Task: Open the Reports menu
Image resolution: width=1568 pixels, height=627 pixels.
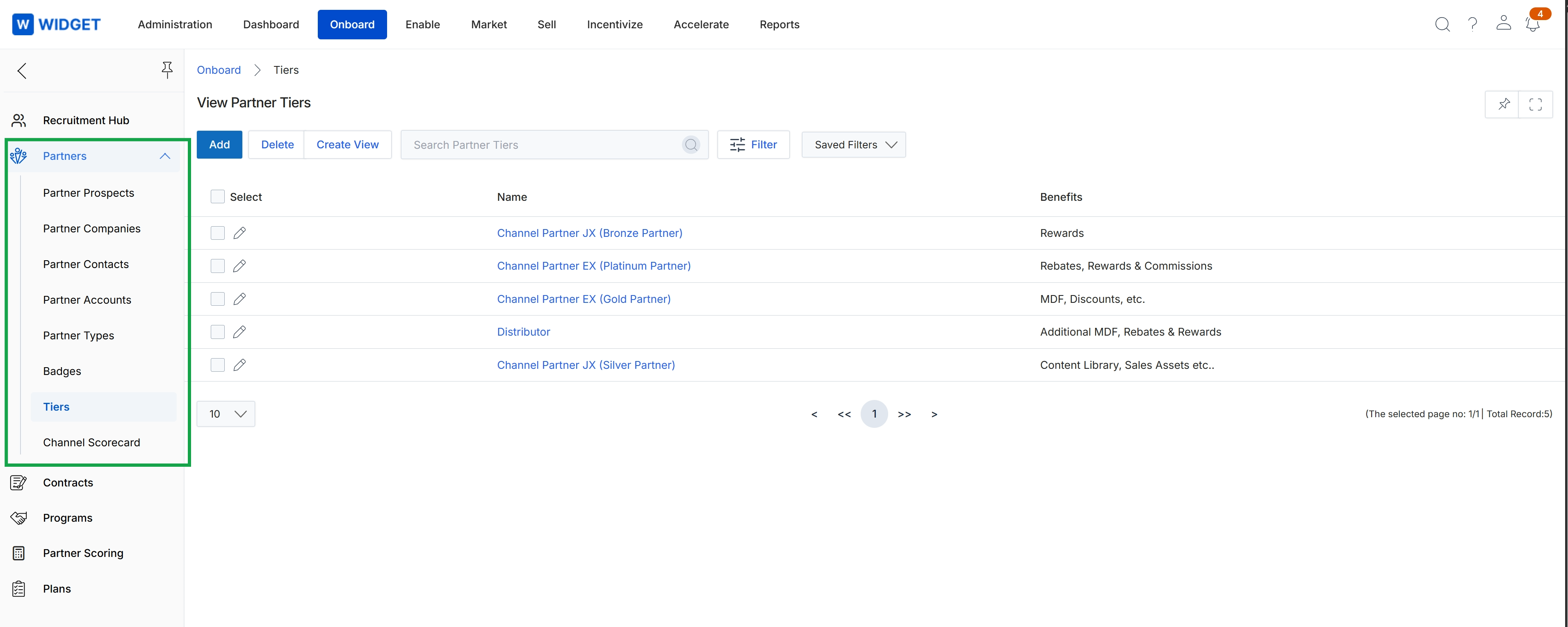Action: click(x=779, y=24)
